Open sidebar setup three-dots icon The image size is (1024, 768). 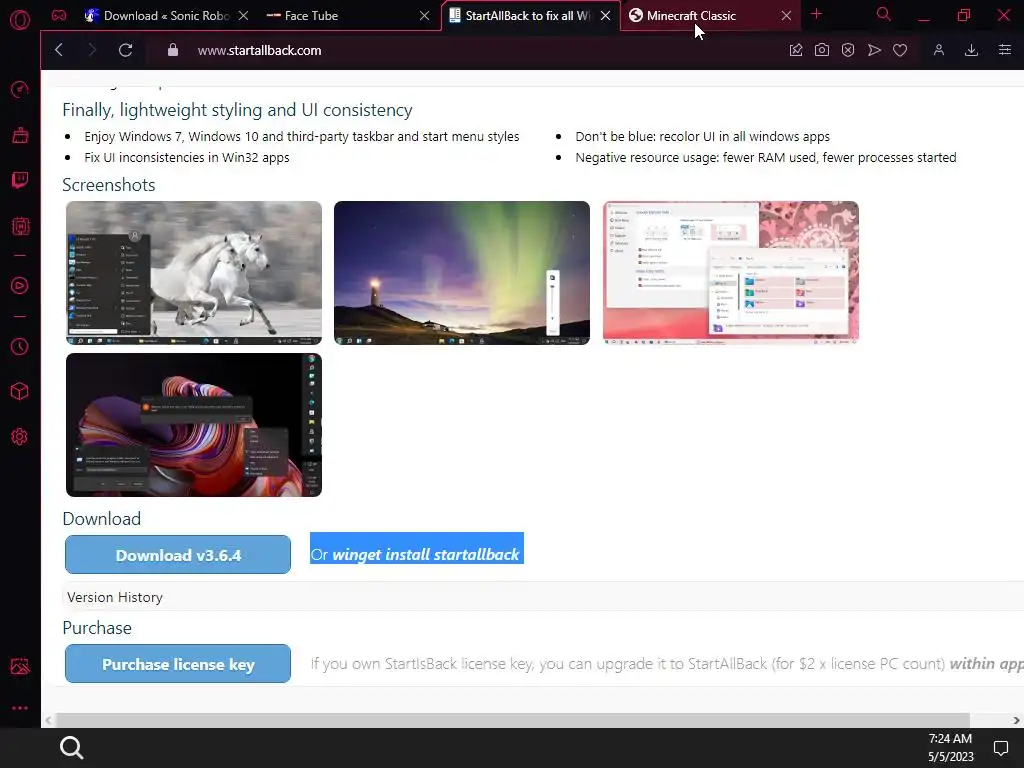[20, 708]
